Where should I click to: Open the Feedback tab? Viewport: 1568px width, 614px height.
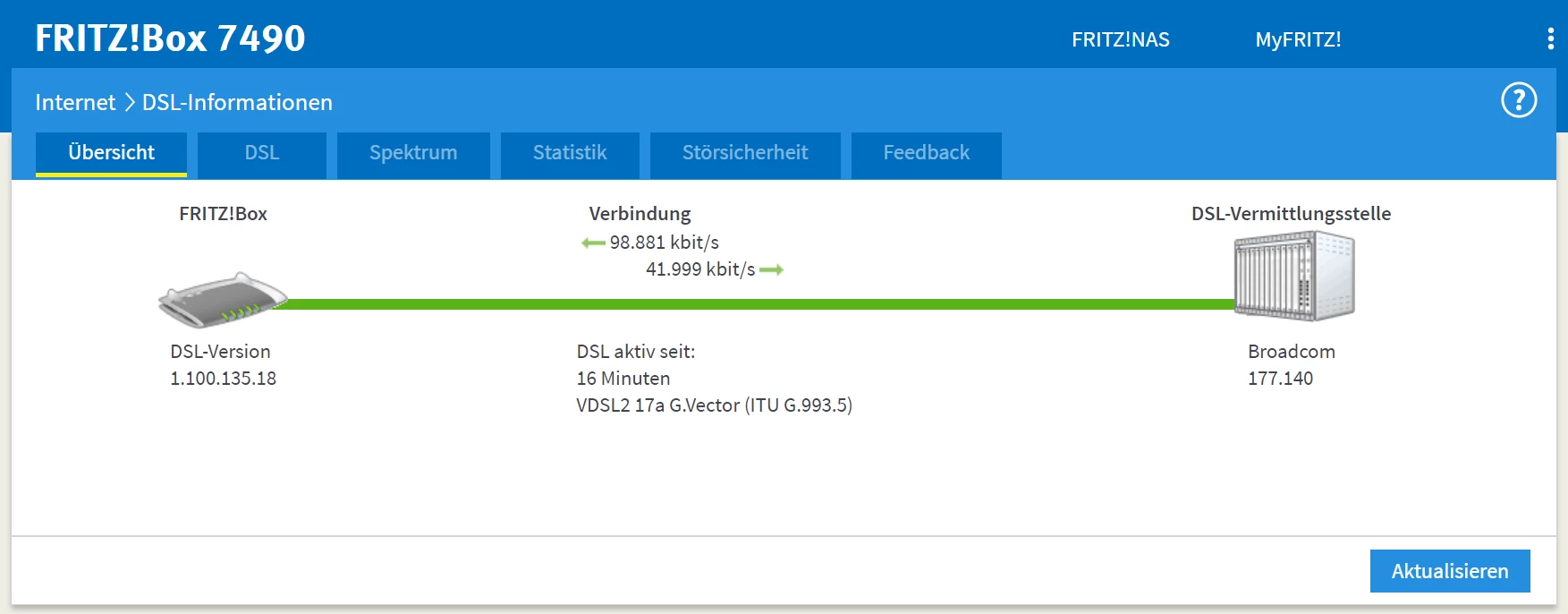pyautogui.click(x=926, y=154)
